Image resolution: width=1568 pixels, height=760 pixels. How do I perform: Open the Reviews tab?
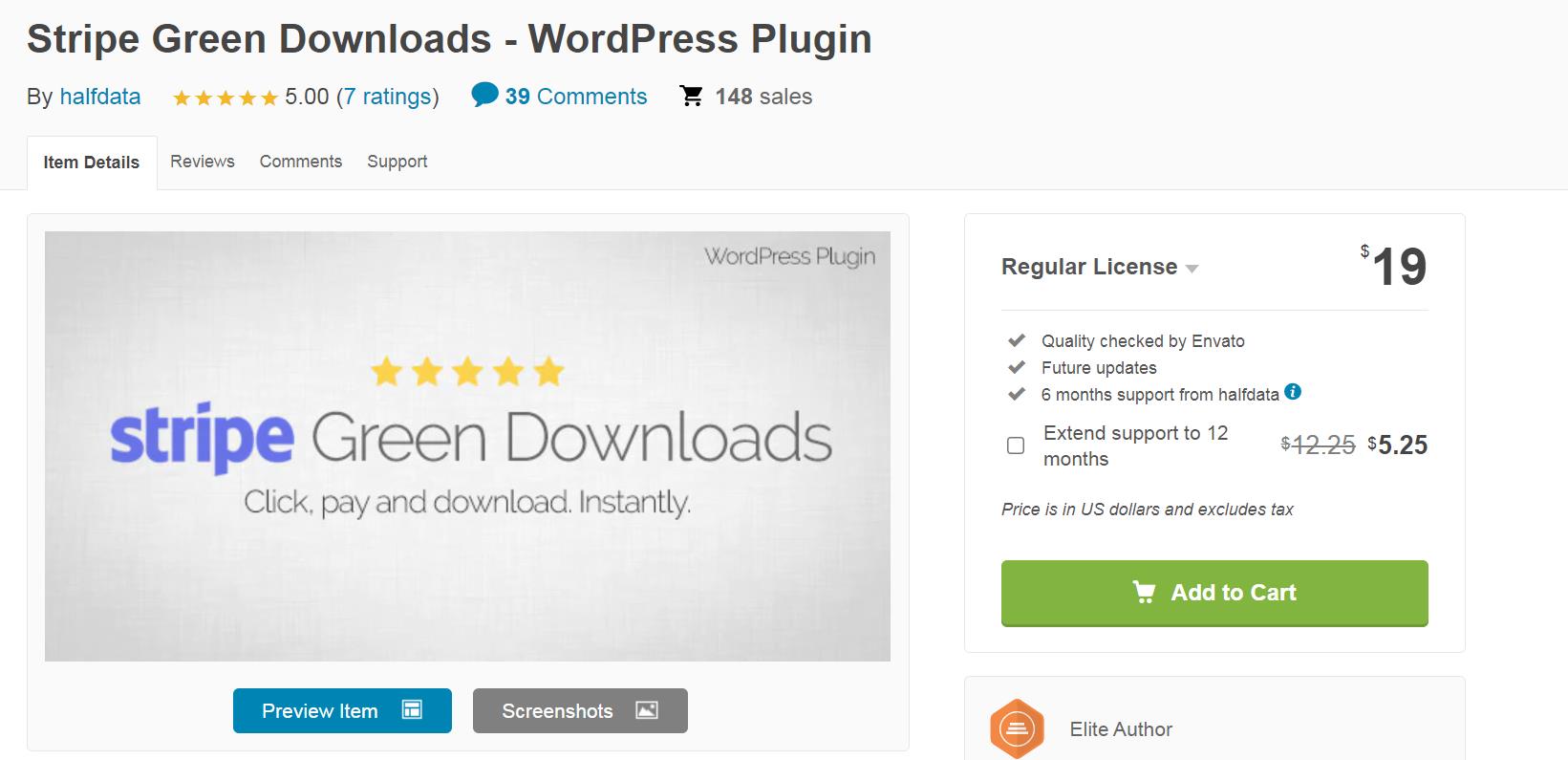pos(203,162)
